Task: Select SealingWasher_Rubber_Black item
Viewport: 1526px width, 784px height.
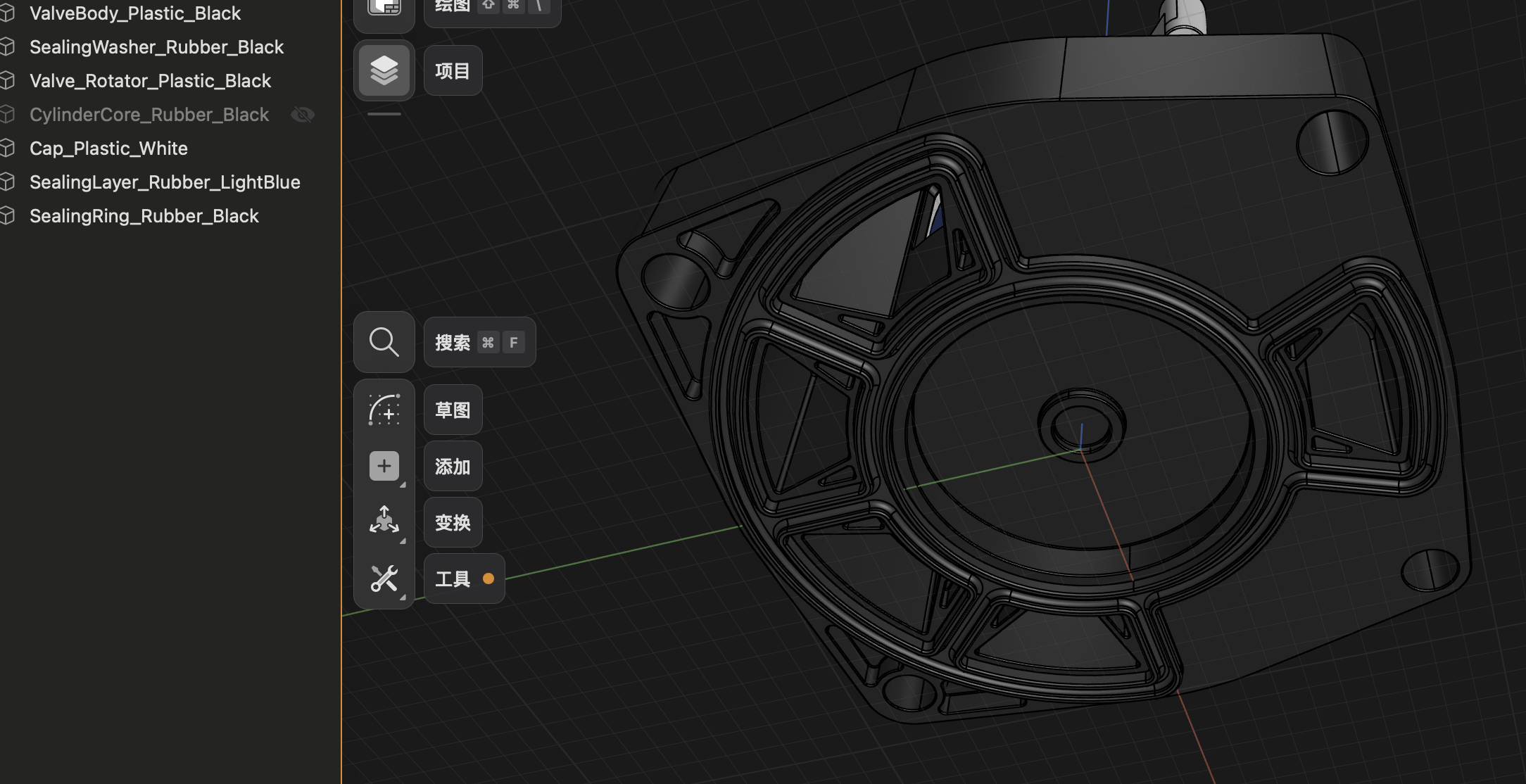Action: point(156,47)
